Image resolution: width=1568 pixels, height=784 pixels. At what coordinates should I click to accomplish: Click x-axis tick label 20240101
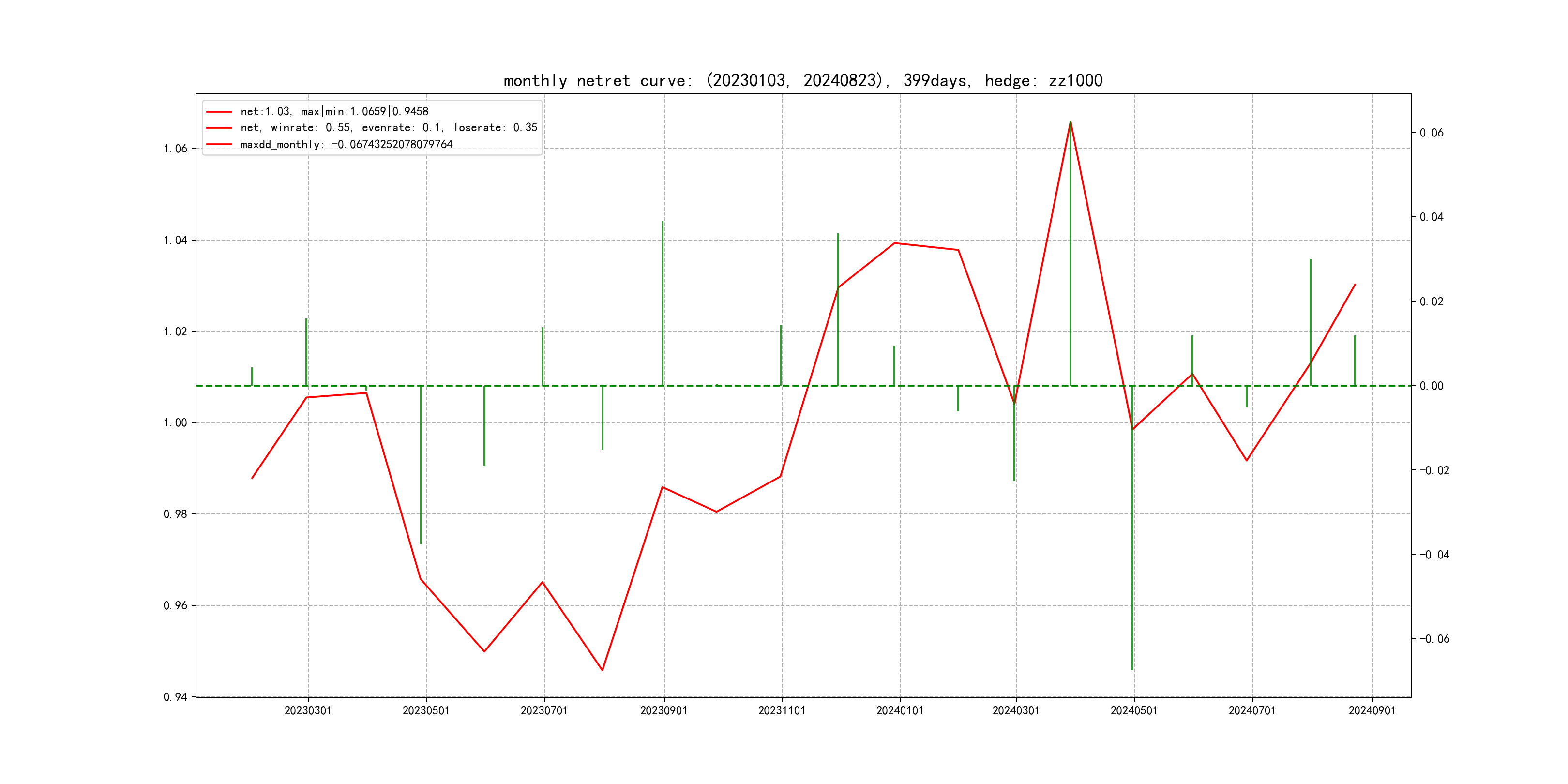pyautogui.click(x=900, y=710)
